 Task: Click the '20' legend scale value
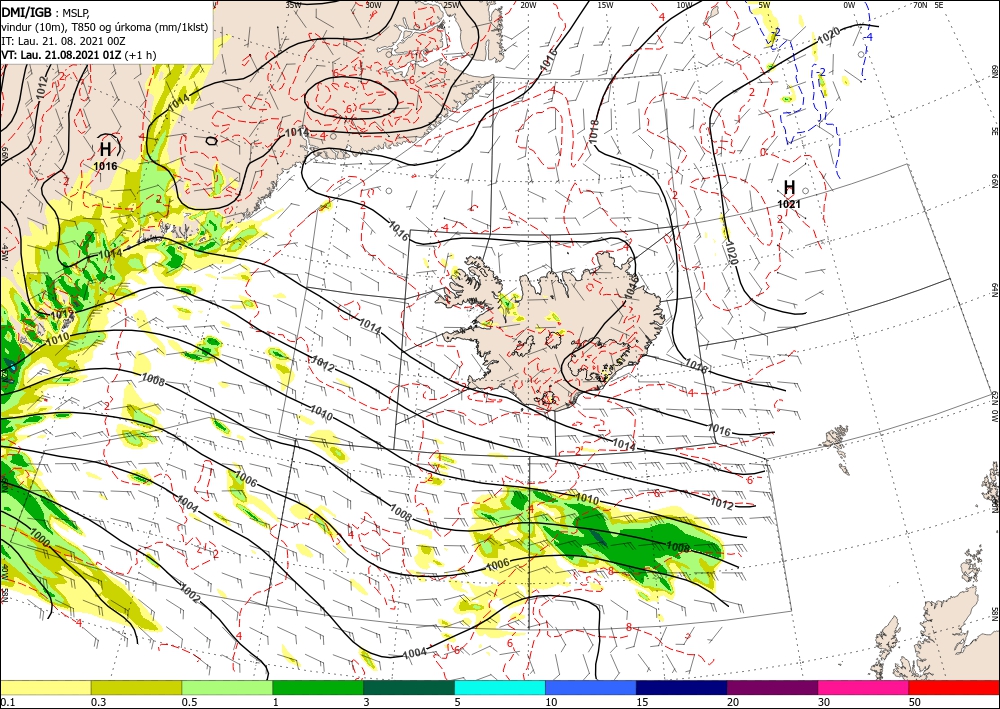click(733, 702)
